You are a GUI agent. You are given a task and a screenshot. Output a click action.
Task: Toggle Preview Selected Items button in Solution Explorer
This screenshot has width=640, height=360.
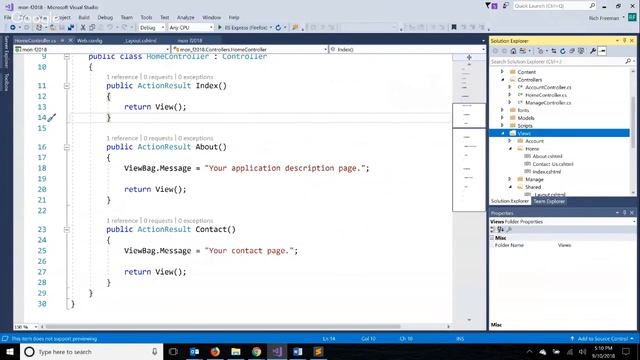(602, 51)
